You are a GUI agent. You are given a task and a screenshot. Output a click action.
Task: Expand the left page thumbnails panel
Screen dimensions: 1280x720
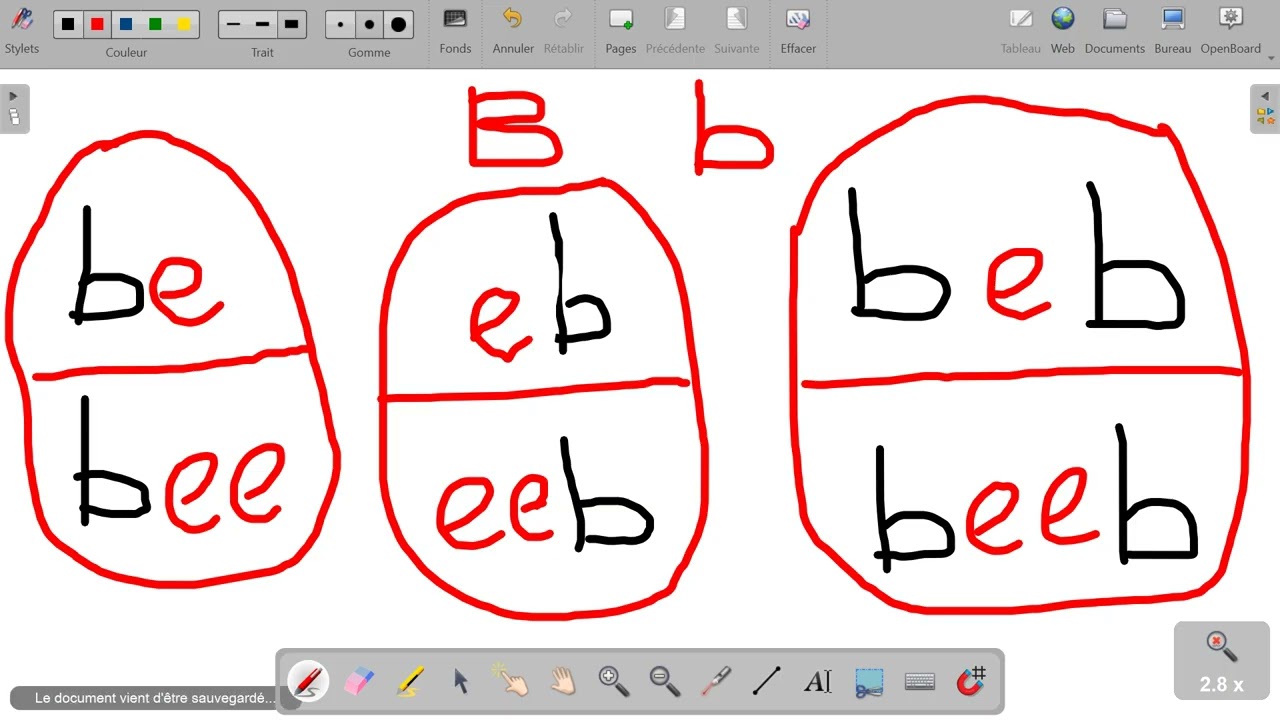14,96
